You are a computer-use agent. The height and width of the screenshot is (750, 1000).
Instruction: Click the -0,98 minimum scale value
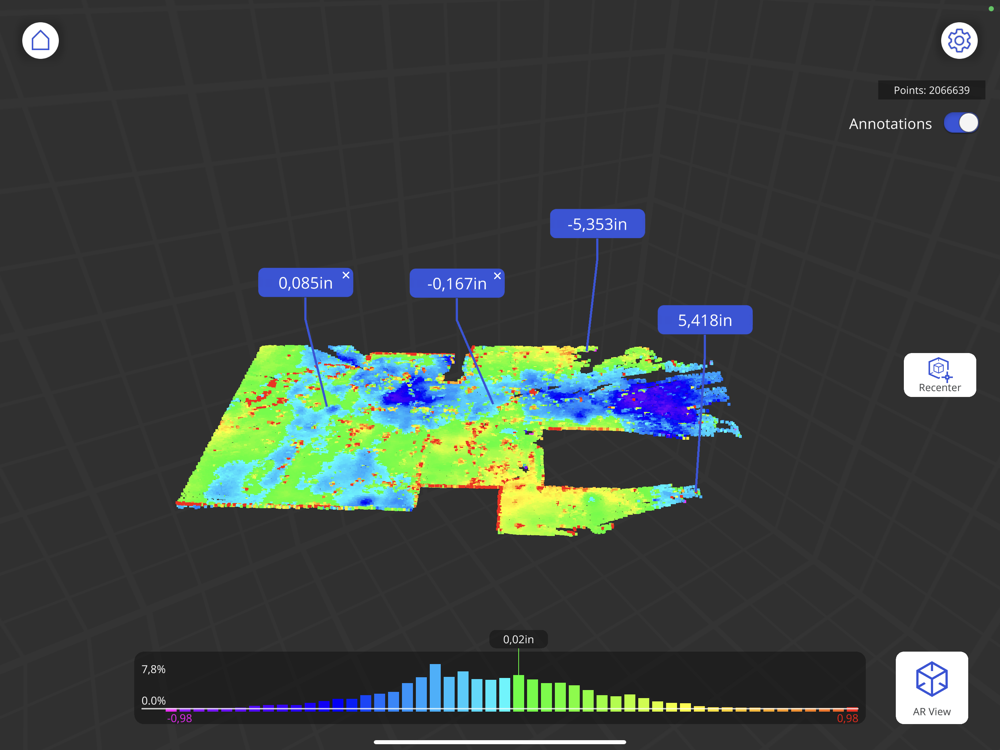click(179, 718)
